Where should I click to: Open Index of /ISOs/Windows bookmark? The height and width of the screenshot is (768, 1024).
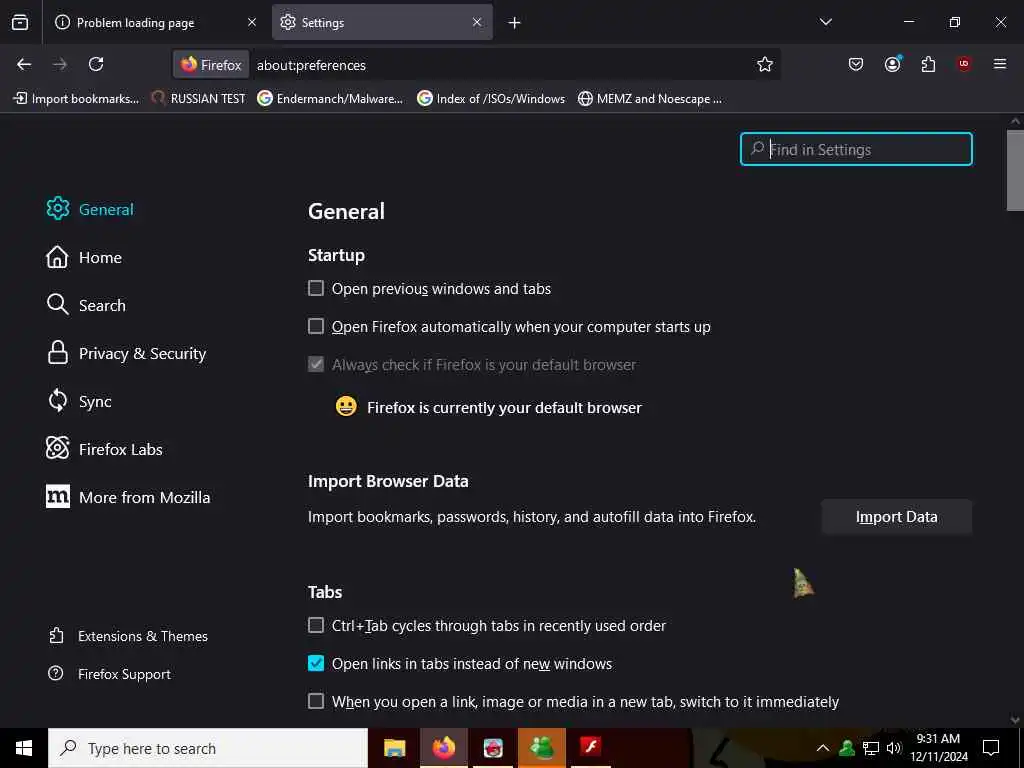pos(491,99)
